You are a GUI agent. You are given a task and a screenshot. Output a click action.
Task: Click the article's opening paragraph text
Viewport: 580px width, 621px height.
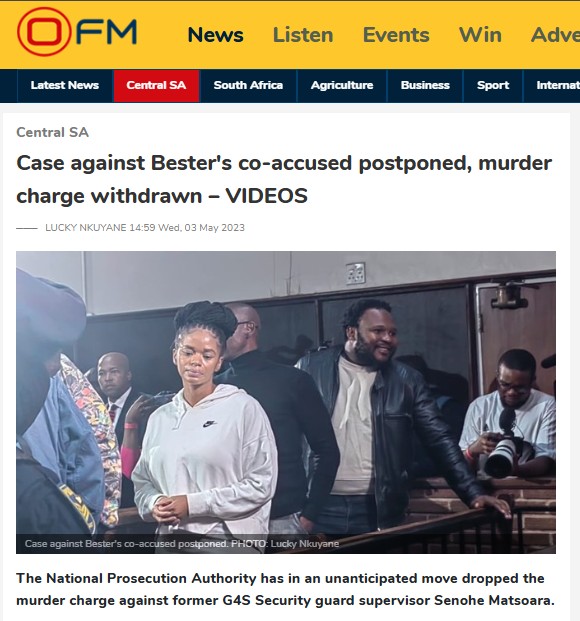pyautogui.click(x=285, y=589)
